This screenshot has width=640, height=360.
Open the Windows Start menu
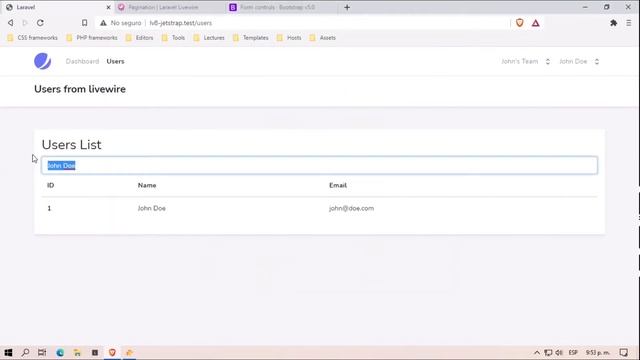(8, 352)
